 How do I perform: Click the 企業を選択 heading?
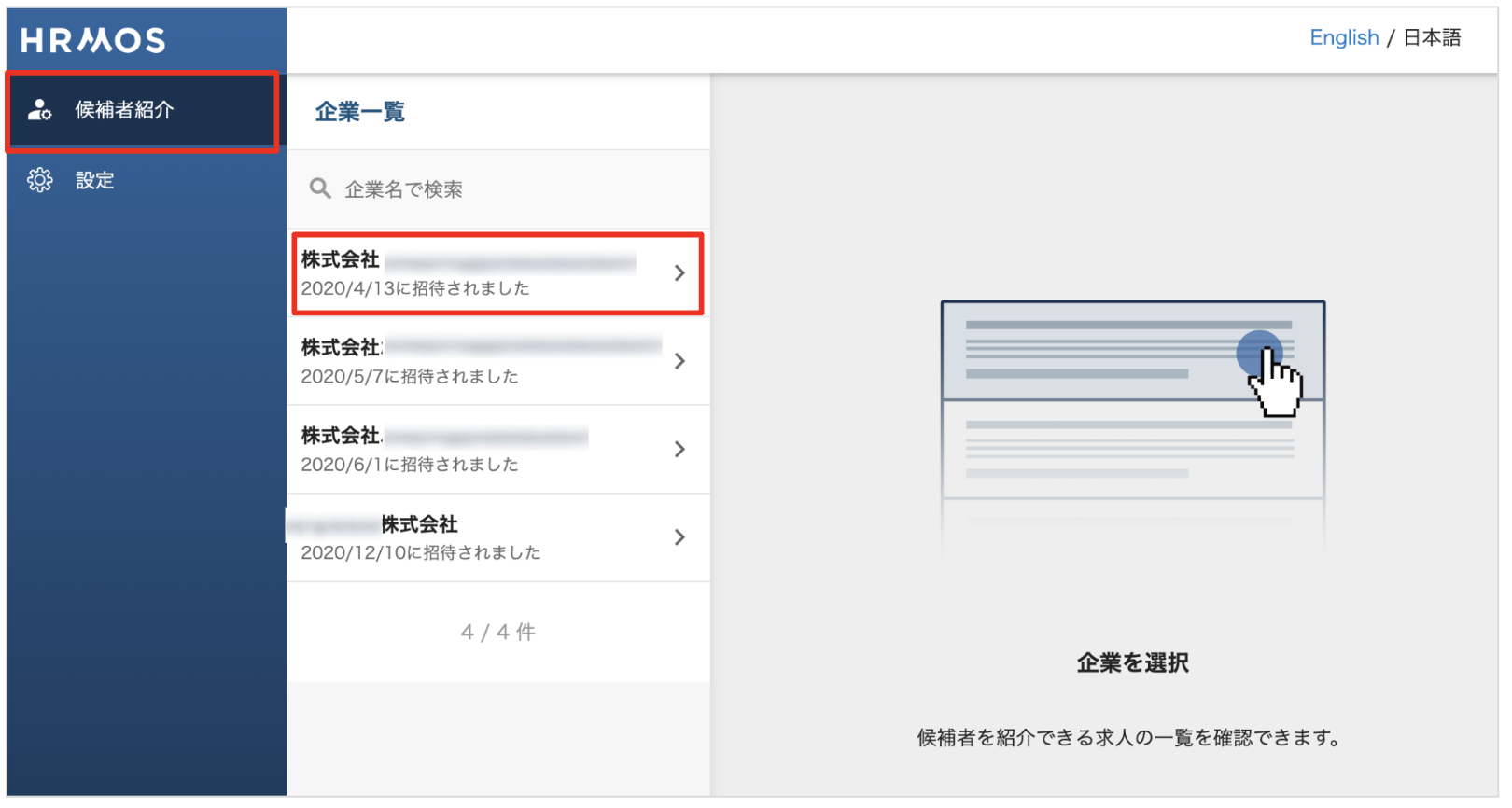tap(1132, 663)
